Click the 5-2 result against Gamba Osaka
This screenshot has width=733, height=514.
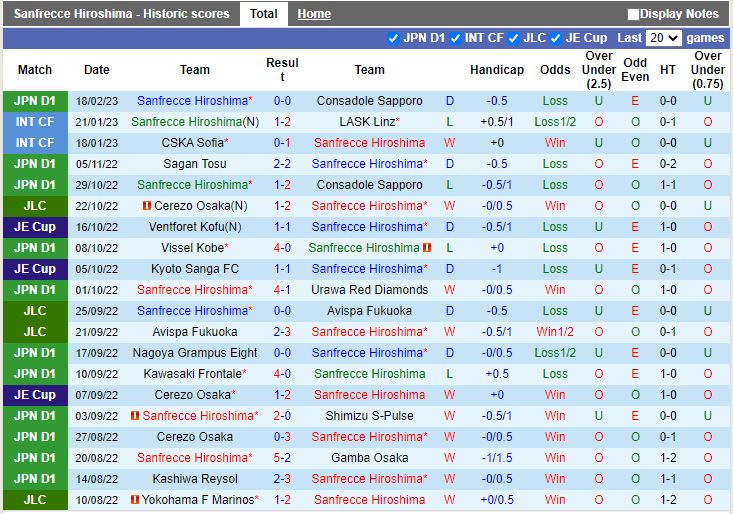282,457
